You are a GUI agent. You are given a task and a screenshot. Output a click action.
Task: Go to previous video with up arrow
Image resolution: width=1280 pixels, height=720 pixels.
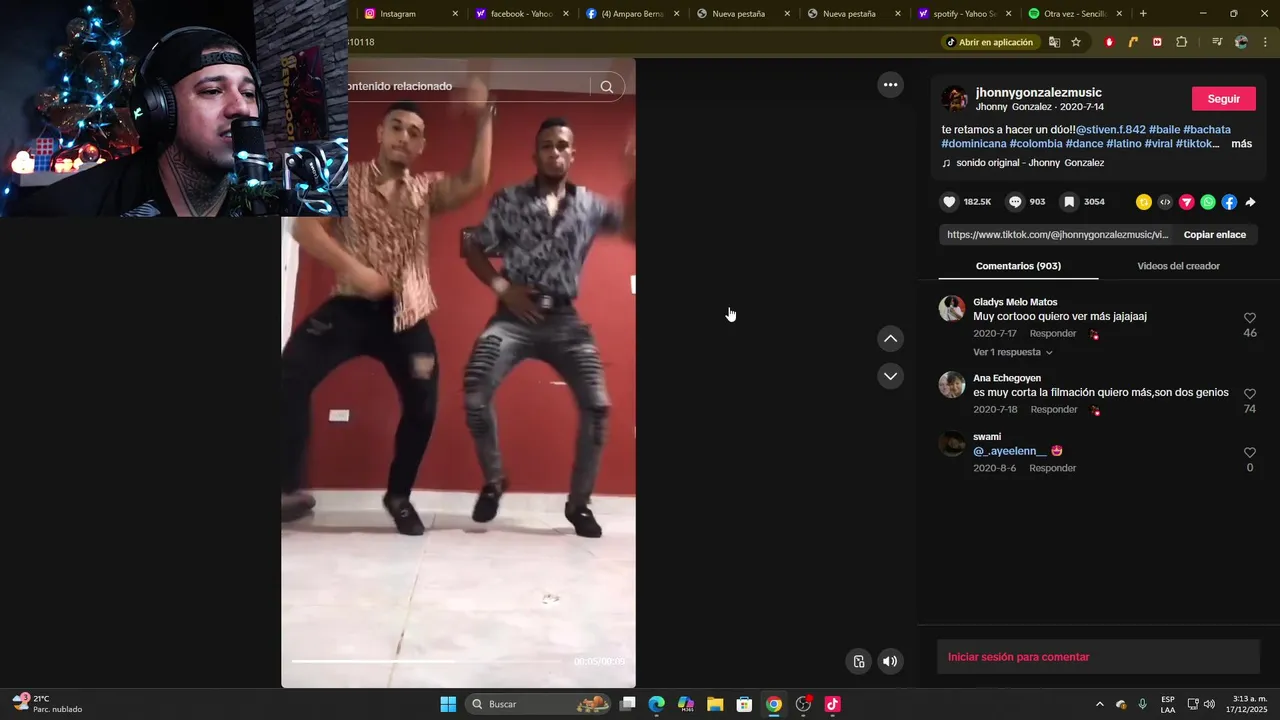890,339
